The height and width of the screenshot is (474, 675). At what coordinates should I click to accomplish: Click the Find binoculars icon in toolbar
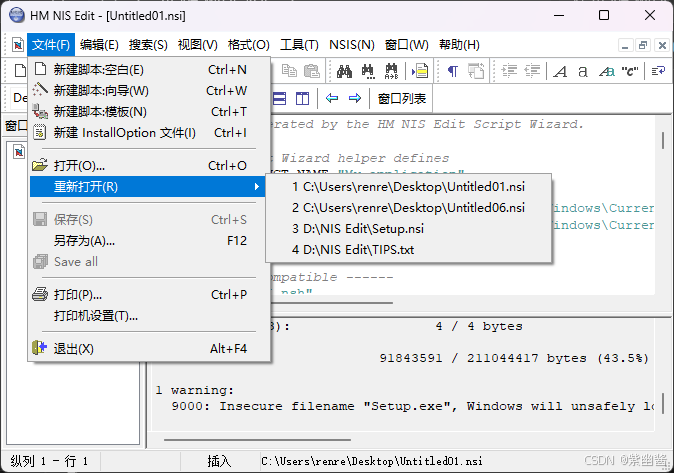pos(344,71)
